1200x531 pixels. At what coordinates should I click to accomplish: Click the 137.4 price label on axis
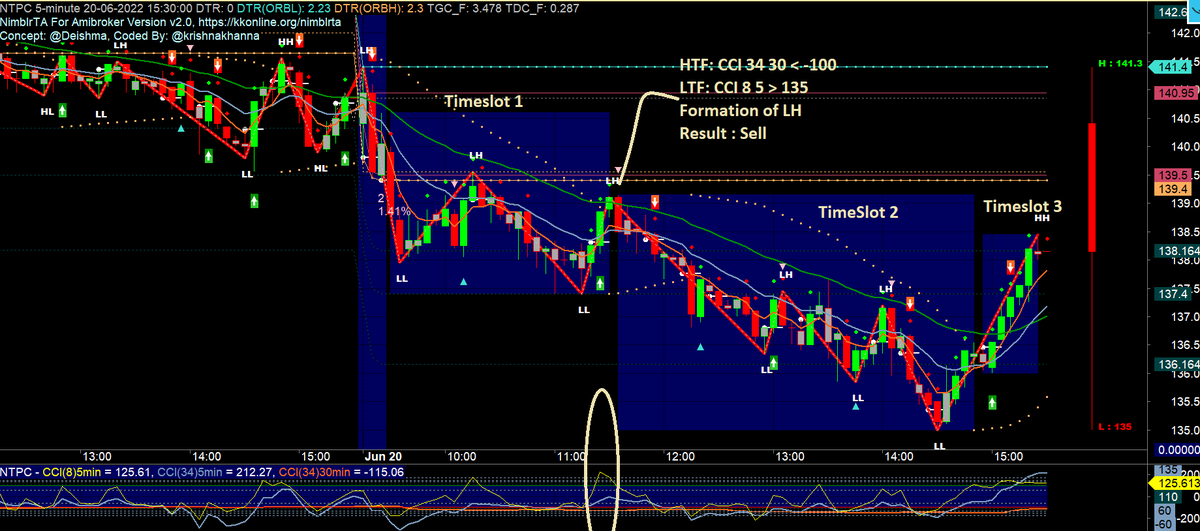click(x=1171, y=294)
